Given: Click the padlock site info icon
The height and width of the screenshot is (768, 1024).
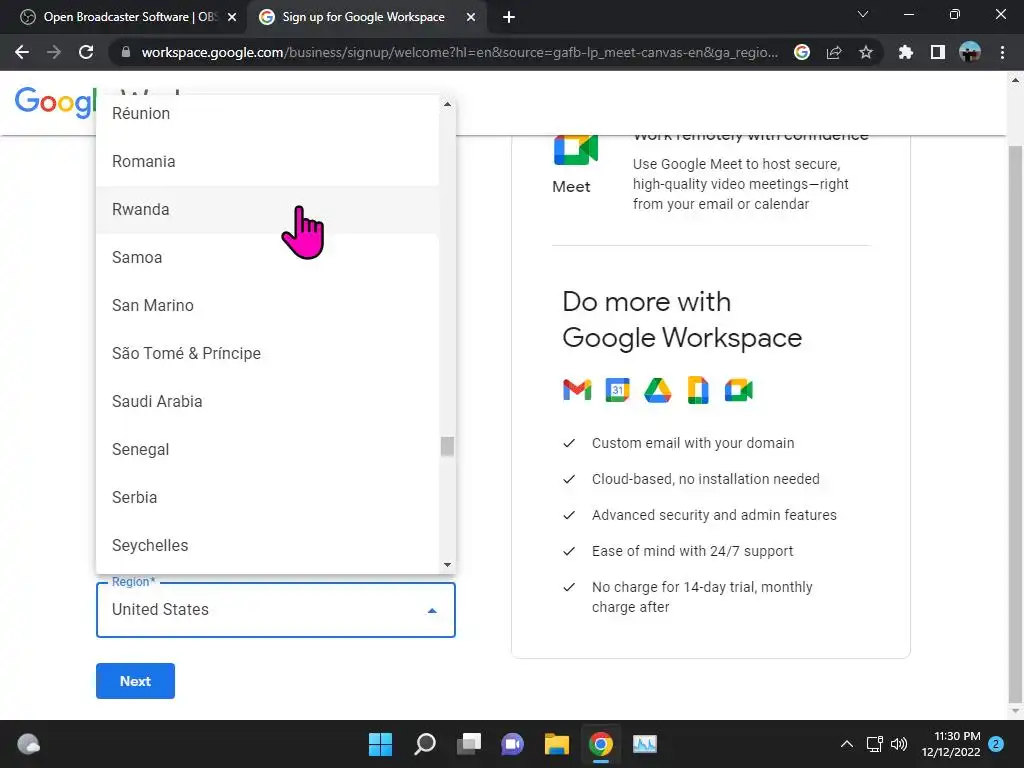Looking at the screenshot, I should pyautogui.click(x=126, y=52).
